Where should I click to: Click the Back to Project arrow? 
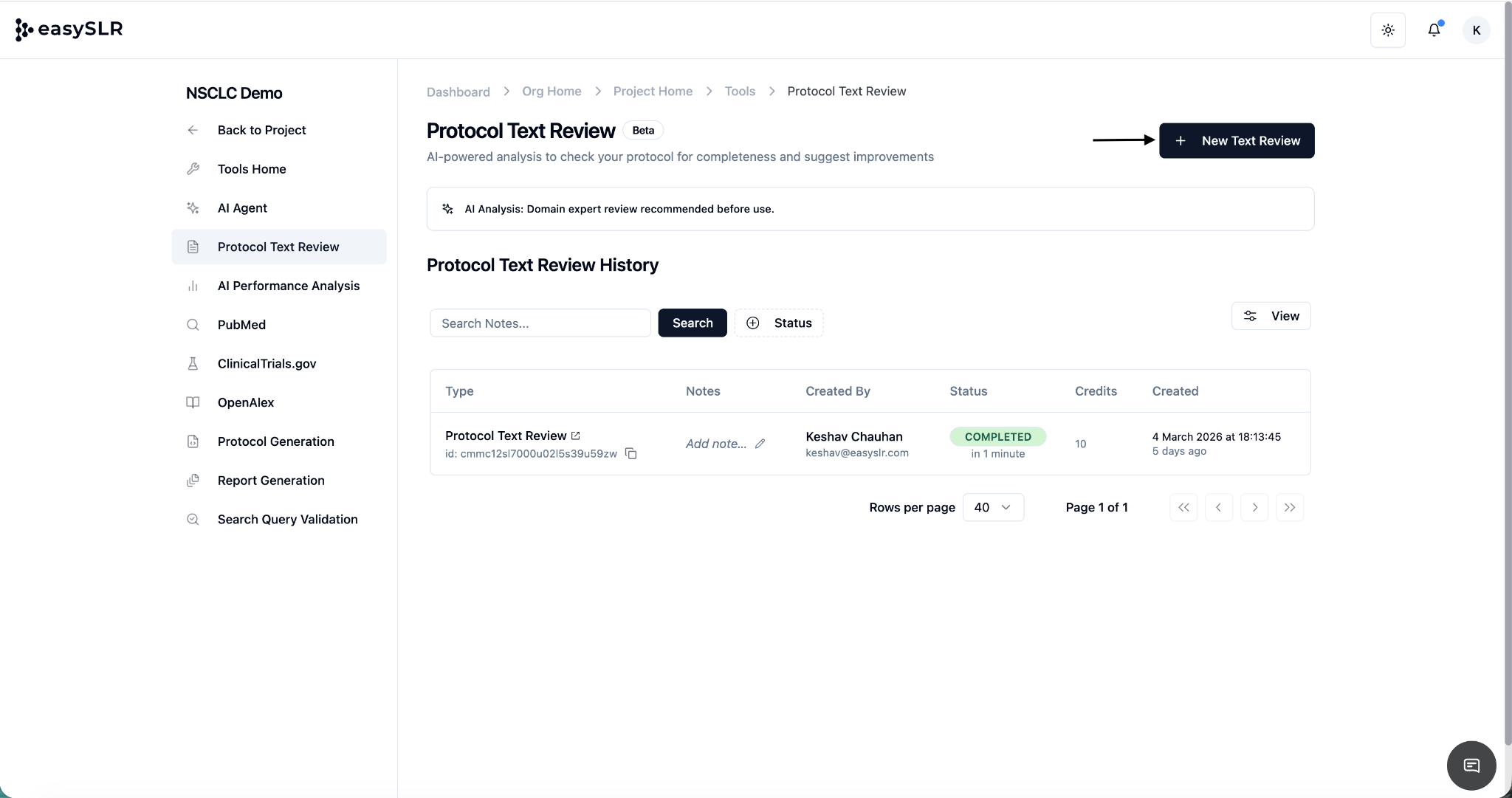[193, 130]
